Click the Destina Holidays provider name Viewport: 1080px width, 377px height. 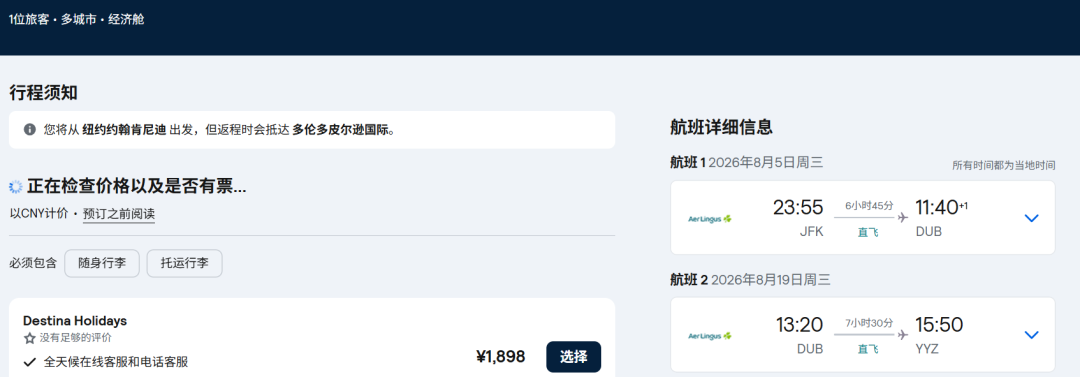75,320
